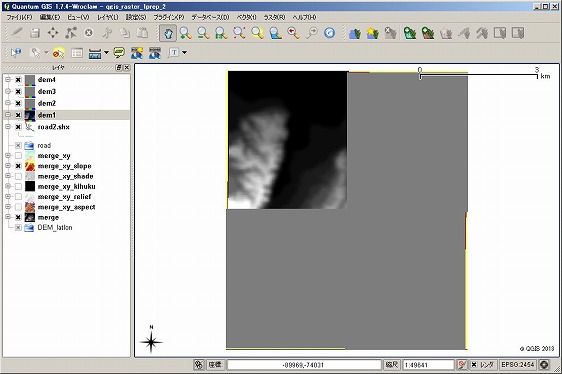Click the Refresh map icon
562x374 pixels.
point(329,33)
